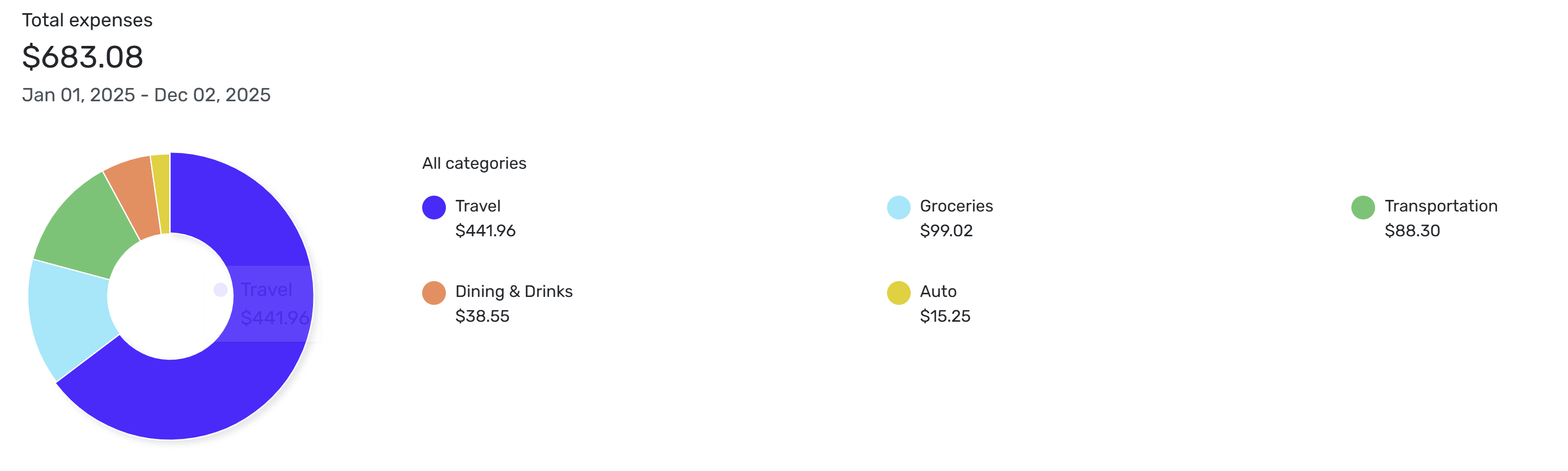Select the Dining & Drinks category label
Screen dimensions: 1568x471
click(513, 291)
